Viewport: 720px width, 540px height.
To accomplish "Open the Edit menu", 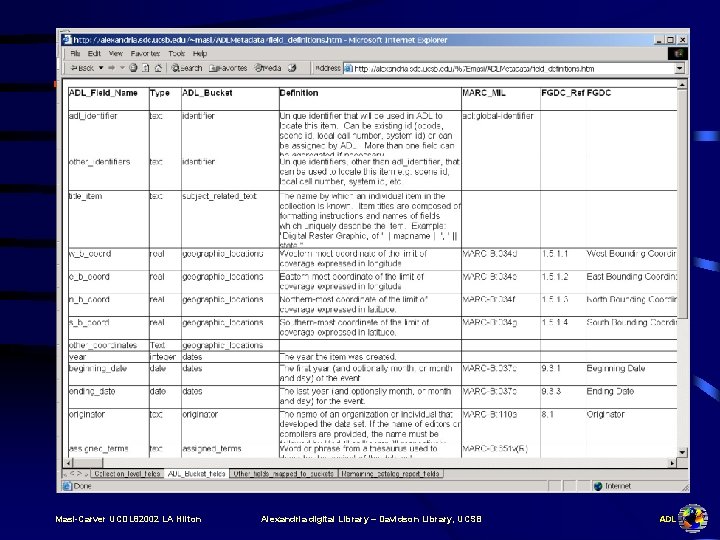I will (x=94, y=54).
